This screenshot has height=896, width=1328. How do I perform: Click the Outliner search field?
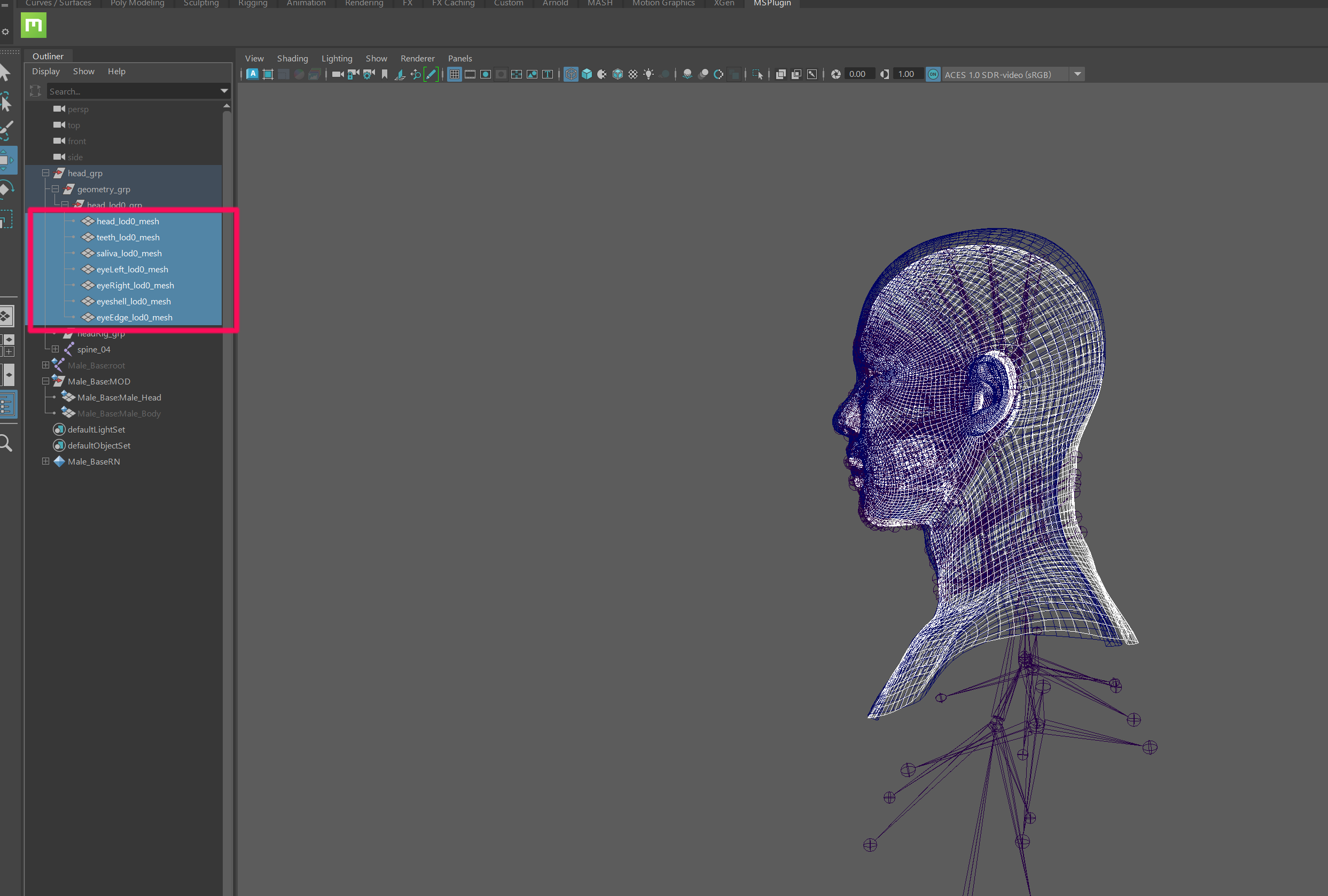coord(131,91)
